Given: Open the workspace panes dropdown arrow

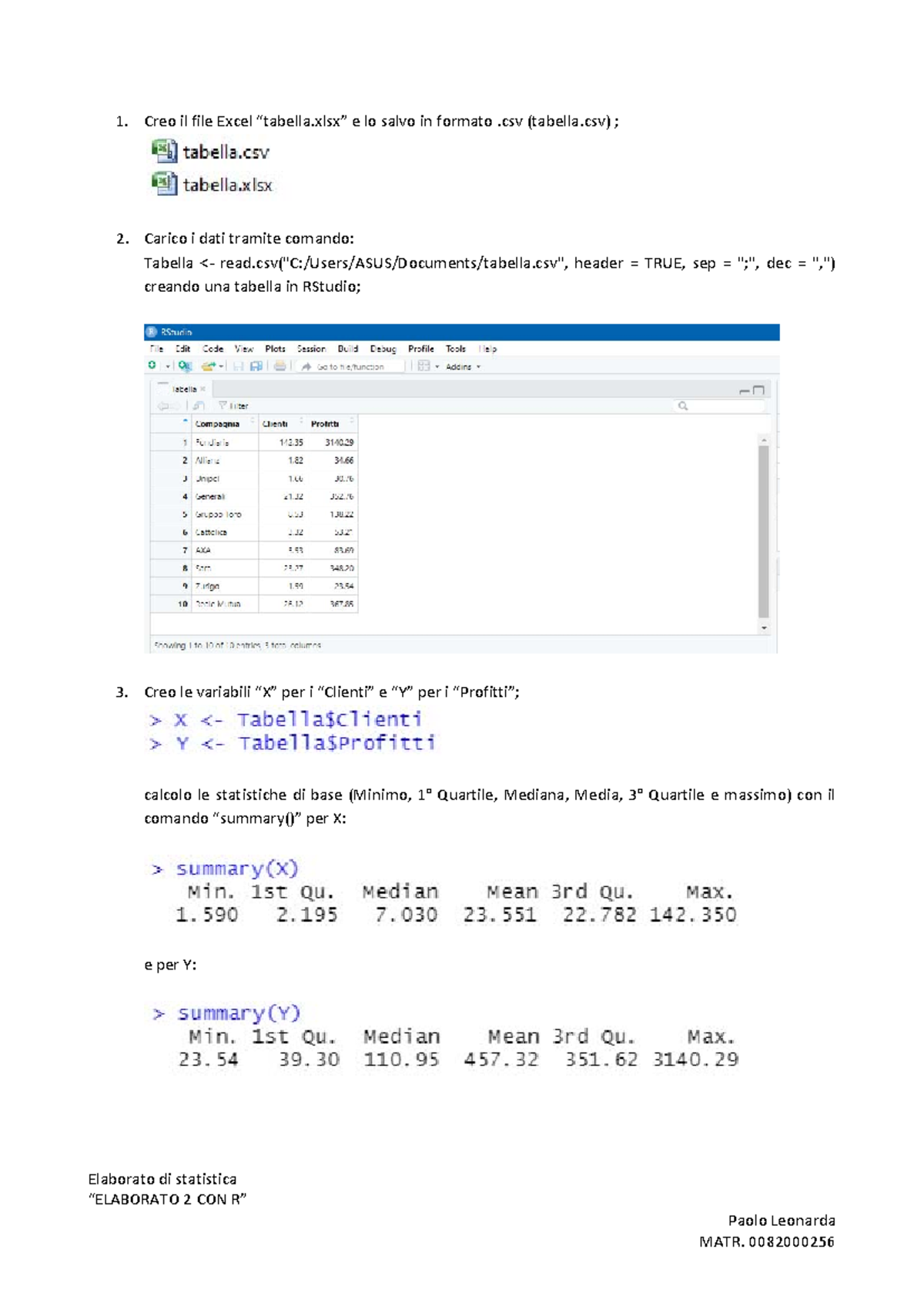Looking at the screenshot, I should click(x=437, y=367).
